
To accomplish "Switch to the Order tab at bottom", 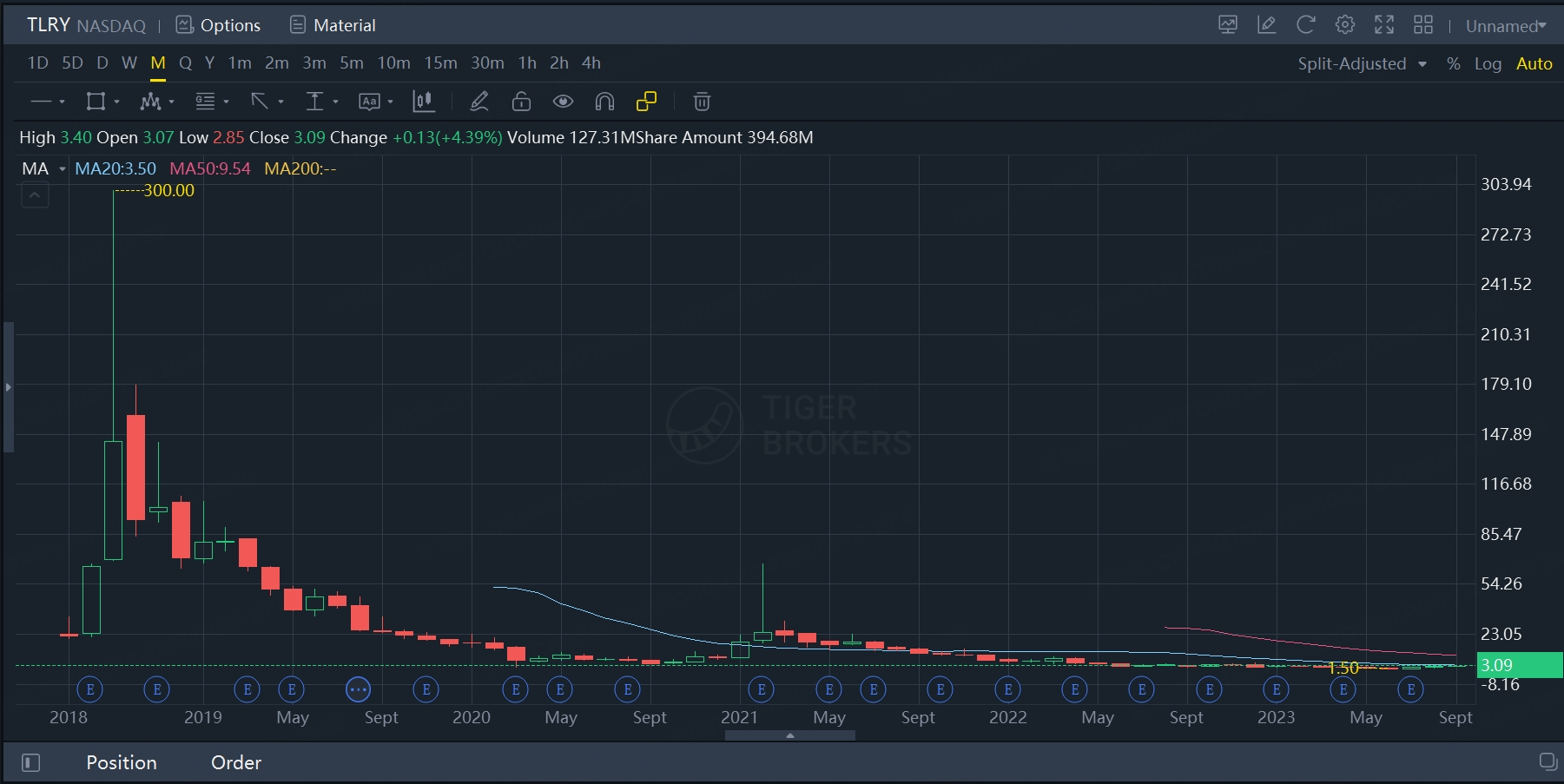I will click(x=235, y=762).
